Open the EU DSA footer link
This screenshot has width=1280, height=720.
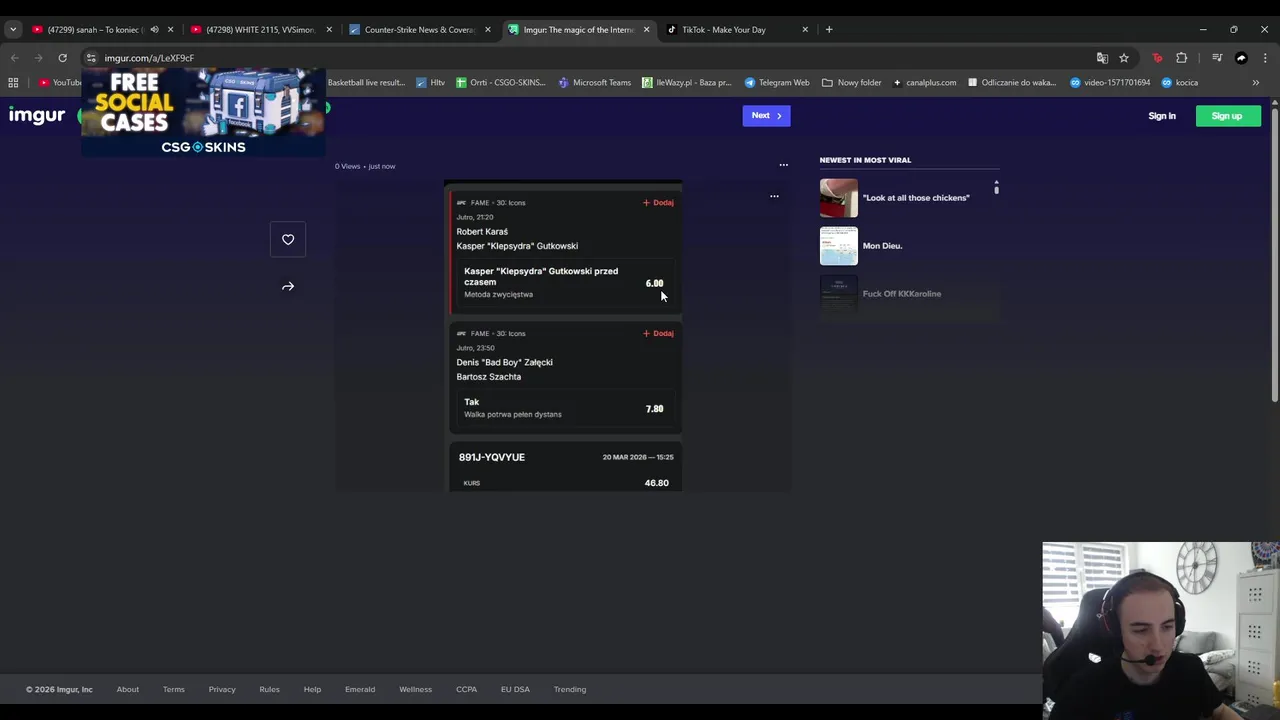coord(515,689)
